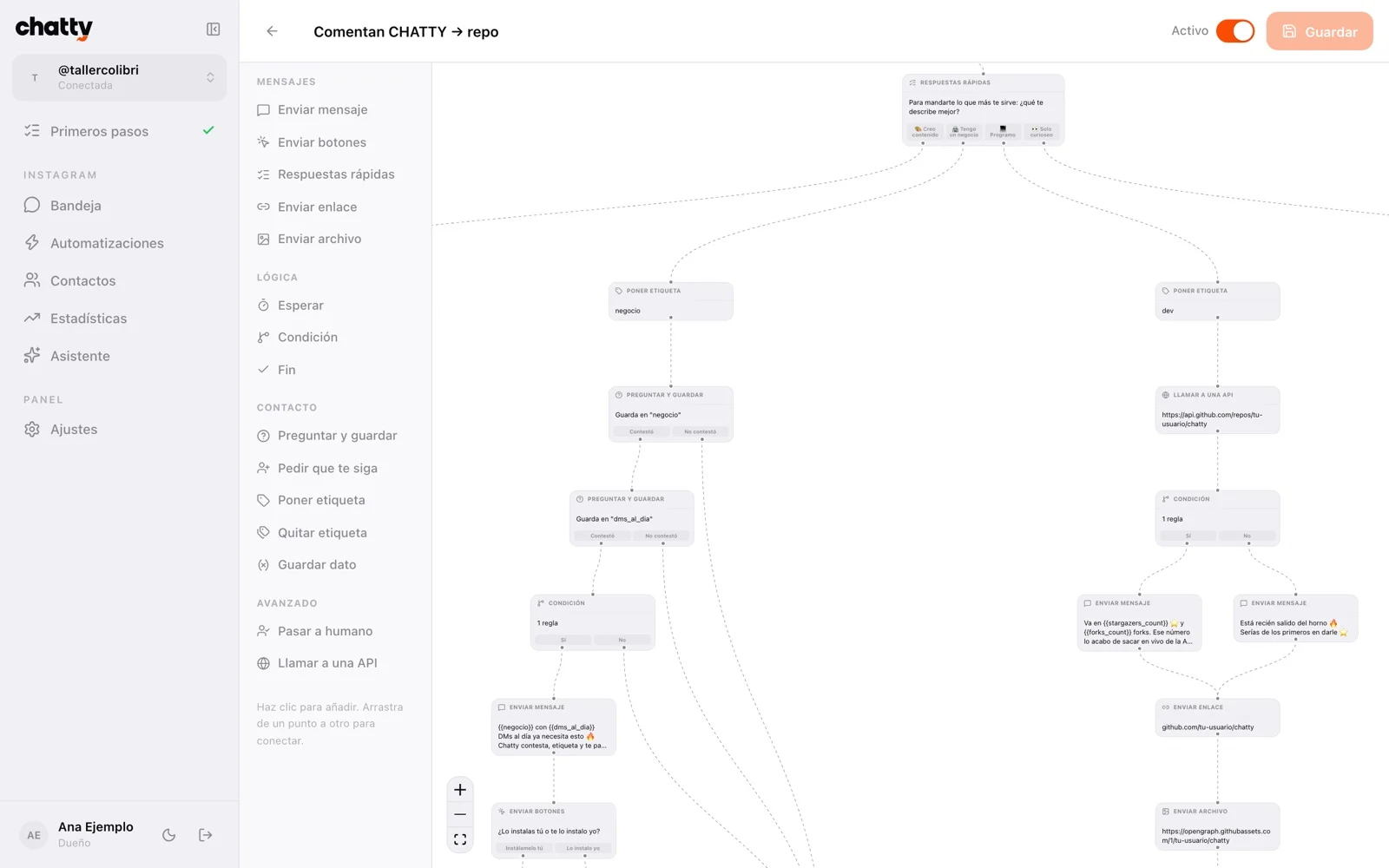The height and width of the screenshot is (868, 1389).
Task: Add a Respuestas rápidas block
Action: 335,174
